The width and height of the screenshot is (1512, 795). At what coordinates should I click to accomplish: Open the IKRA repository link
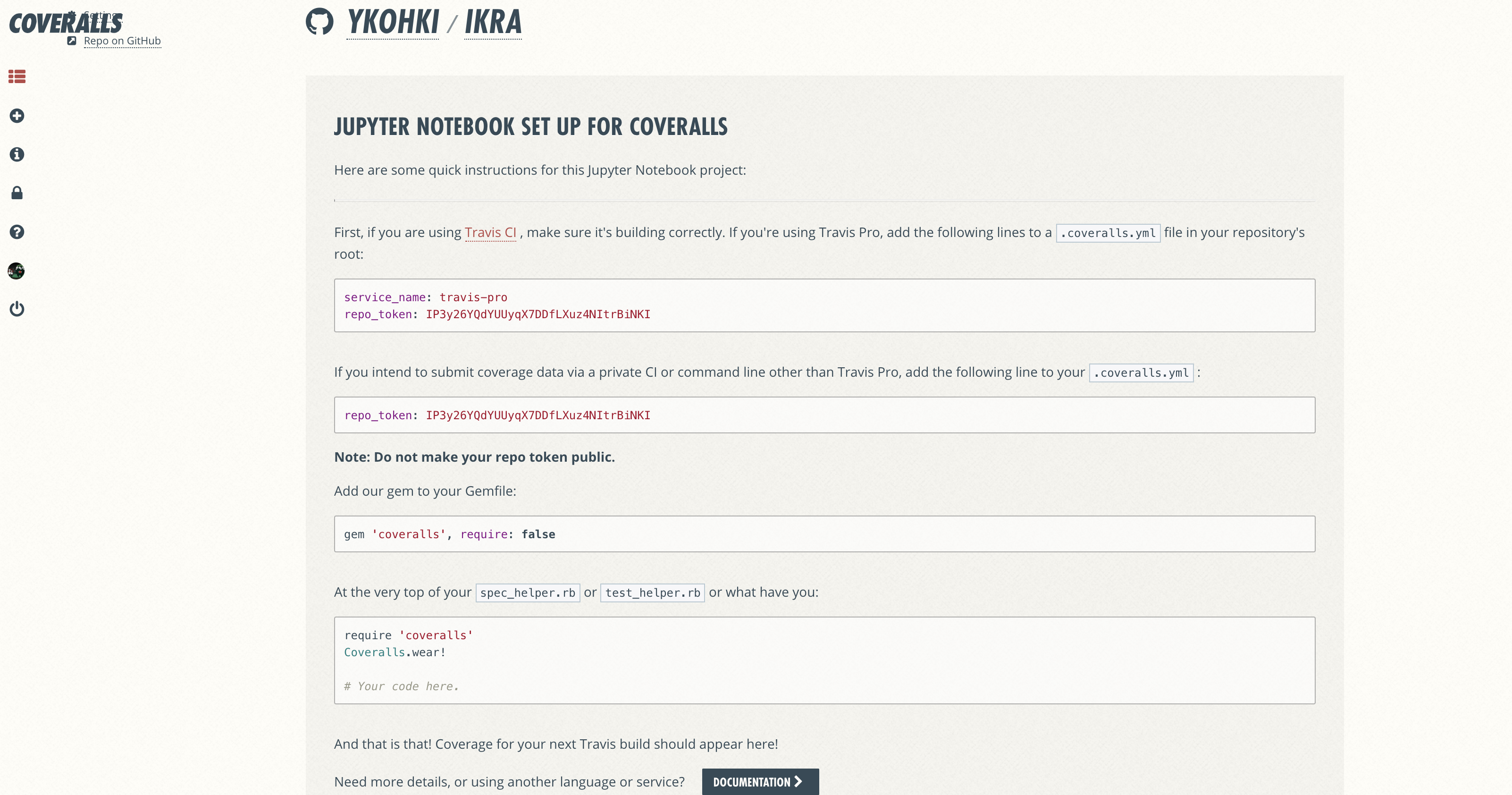(493, 22)
